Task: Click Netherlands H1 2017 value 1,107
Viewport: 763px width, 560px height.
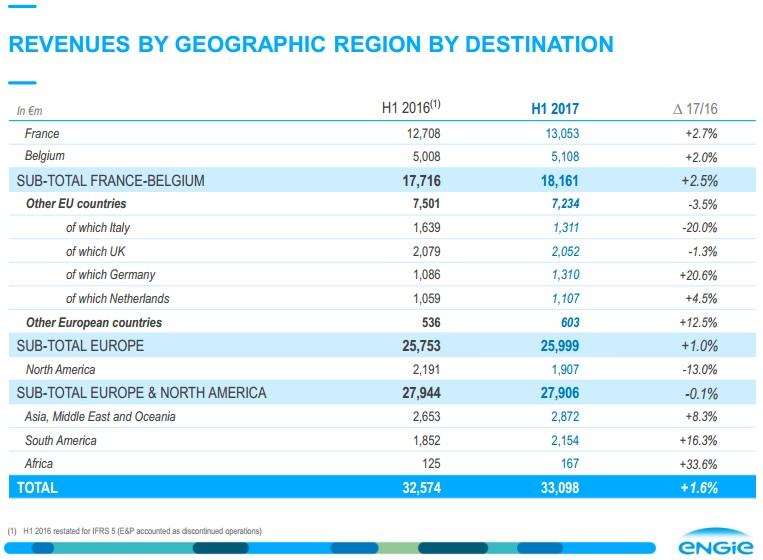Action: 565,298
